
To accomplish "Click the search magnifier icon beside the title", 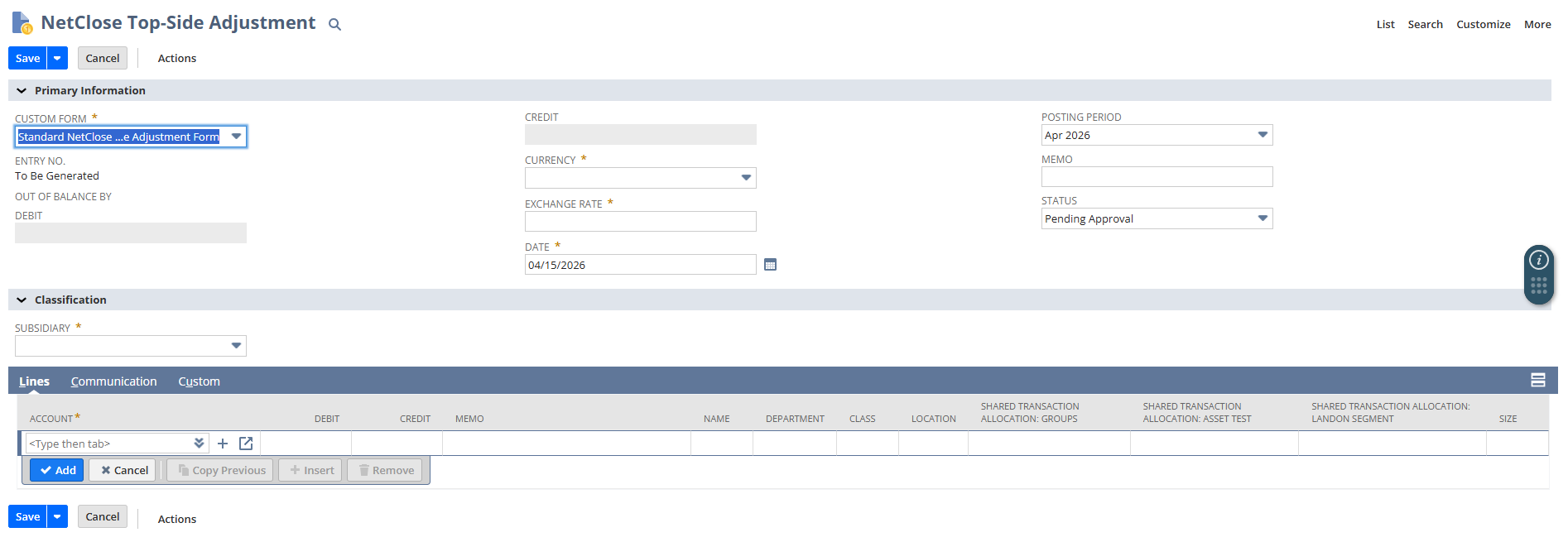I will [334, 25].
